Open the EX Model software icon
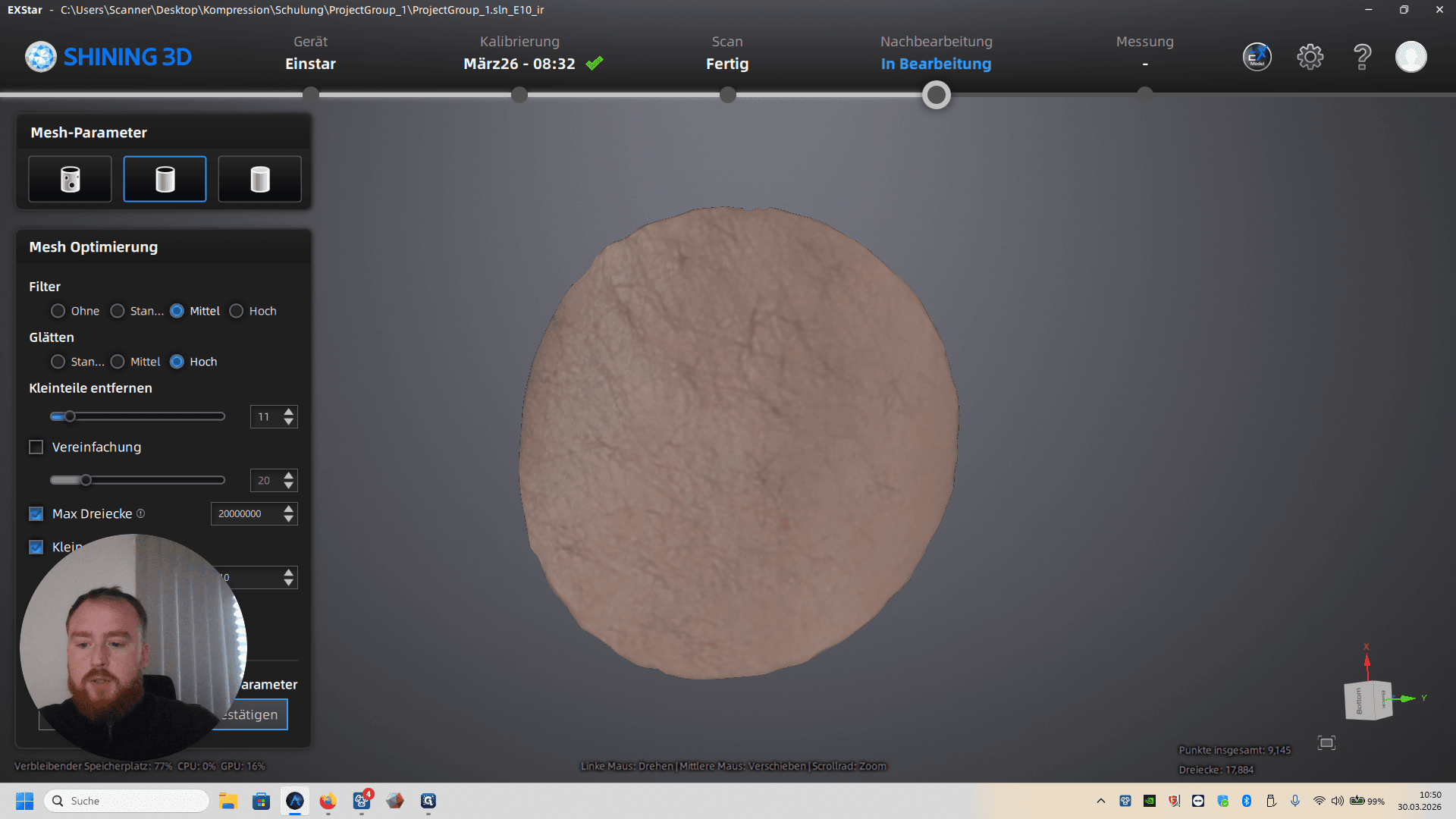Screen dimensions: 1456x819 point(1257,57)
